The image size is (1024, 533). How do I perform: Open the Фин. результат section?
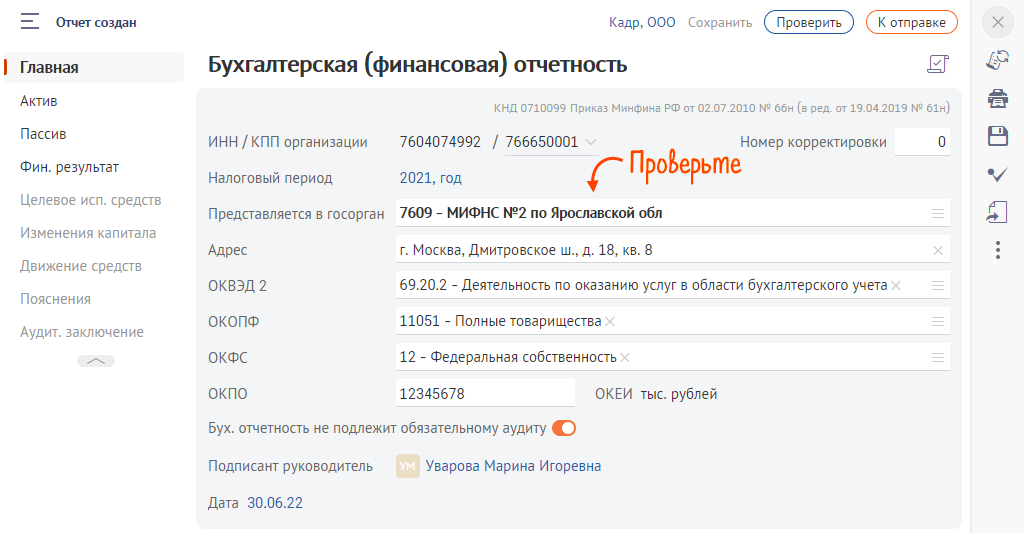(x=69, y=167)
